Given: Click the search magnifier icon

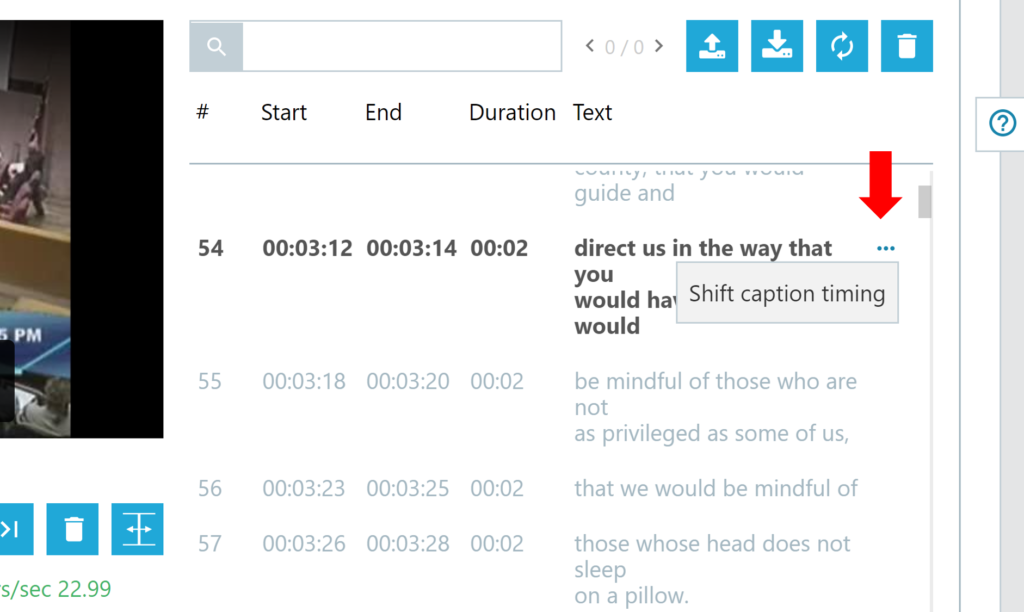Looking at the screenshot, I should tap(215, 45).
